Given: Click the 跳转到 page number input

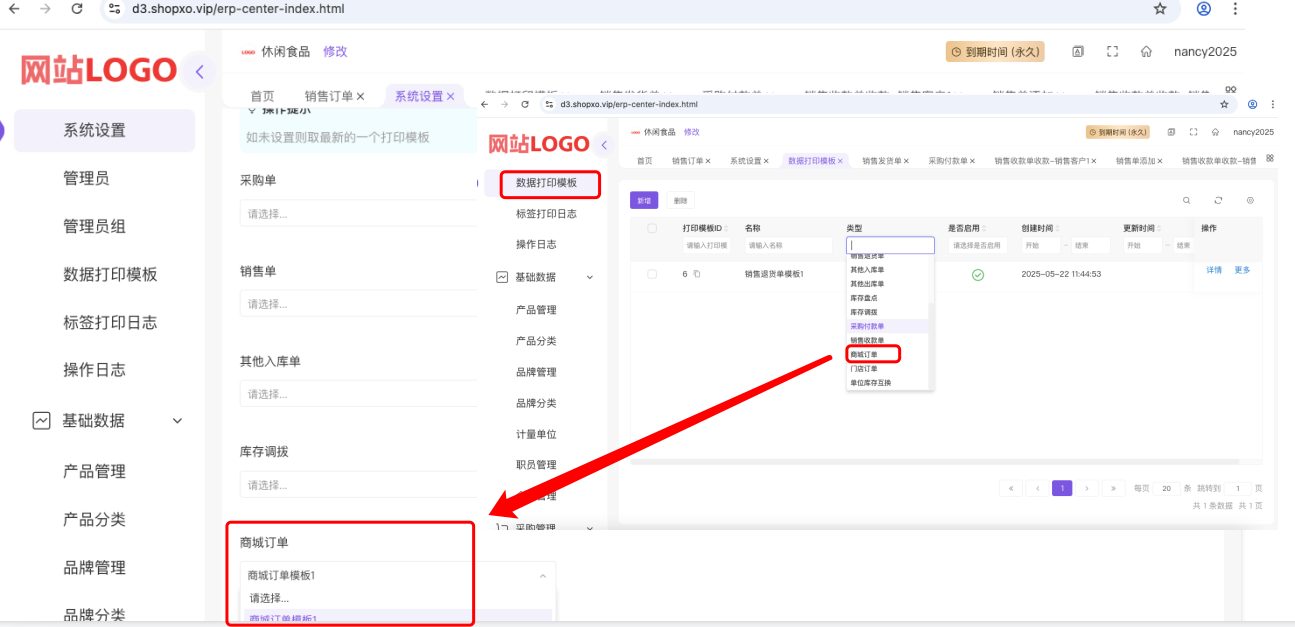Looking at the screenshot, I should tap(1238, 488).
